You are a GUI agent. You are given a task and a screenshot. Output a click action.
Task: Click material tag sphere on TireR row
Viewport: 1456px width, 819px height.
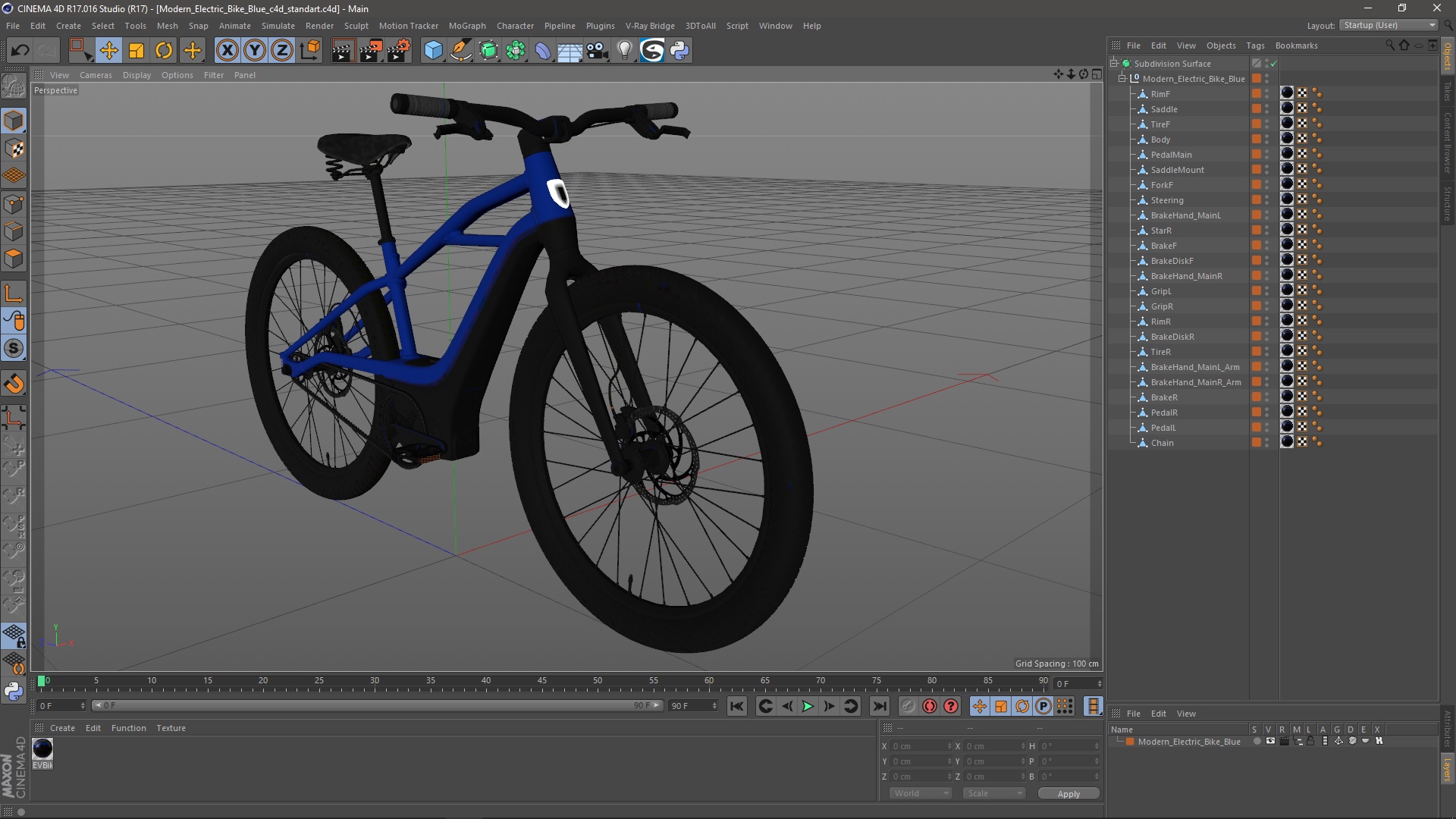pyautogui.click(x=1287, y=351)
